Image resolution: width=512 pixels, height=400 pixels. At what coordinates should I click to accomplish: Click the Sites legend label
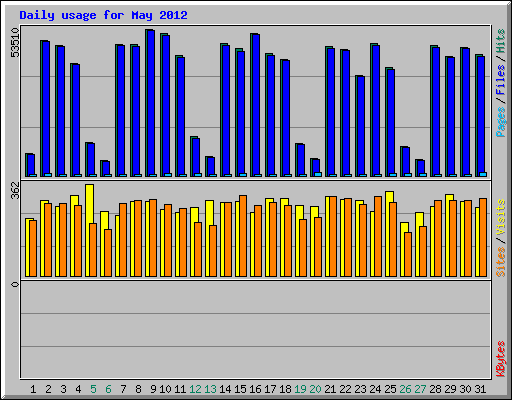(500, 262)
